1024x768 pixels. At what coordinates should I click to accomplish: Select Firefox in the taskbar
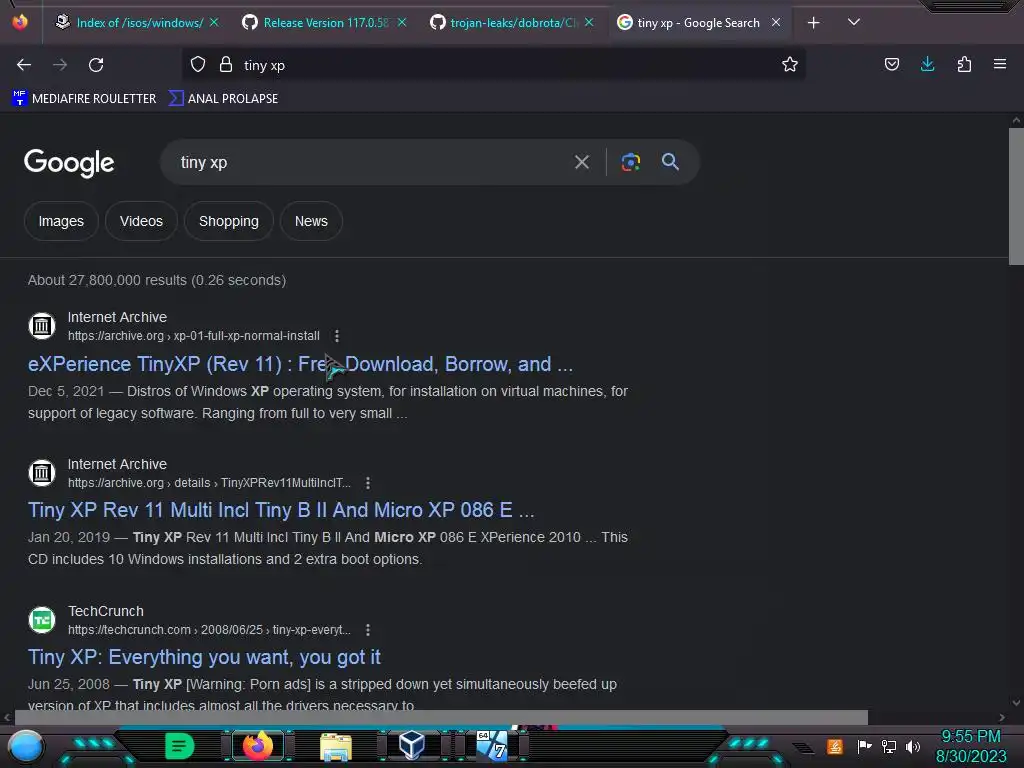[x=257, y=746]
